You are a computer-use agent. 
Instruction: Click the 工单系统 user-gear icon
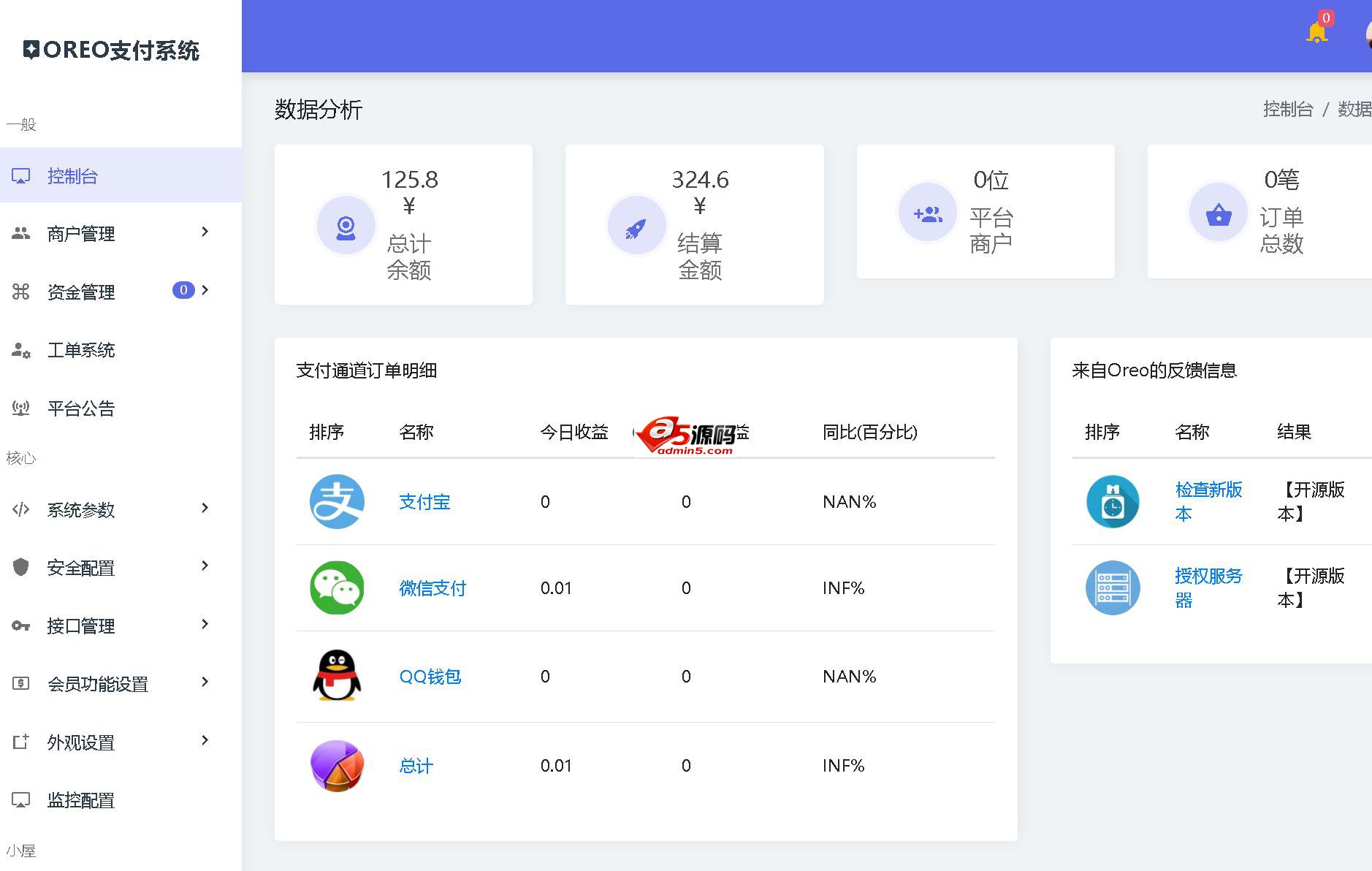point(21,350)
